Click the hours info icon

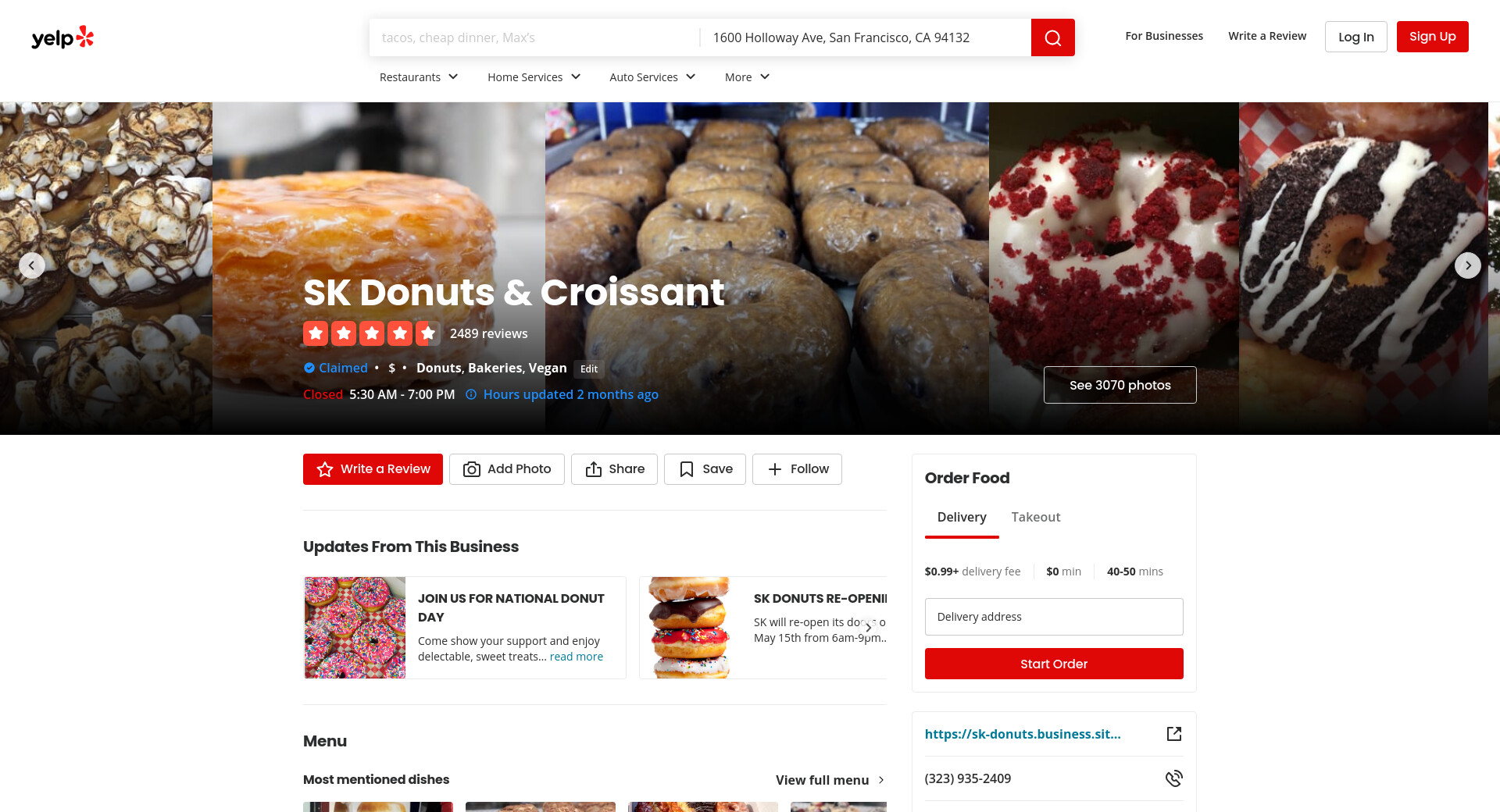[471, 394]
